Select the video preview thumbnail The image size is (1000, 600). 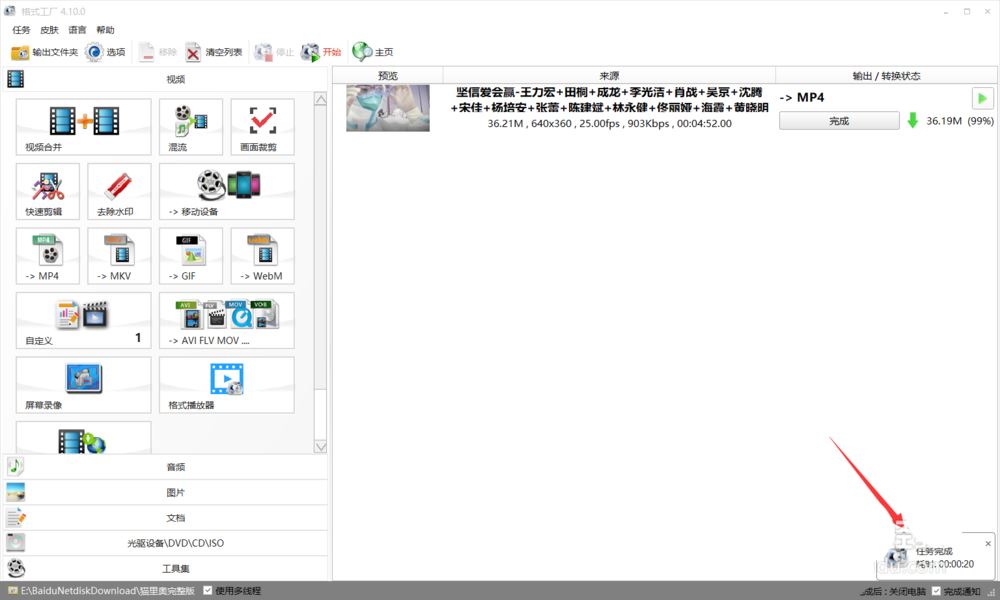tap(388, 108)
